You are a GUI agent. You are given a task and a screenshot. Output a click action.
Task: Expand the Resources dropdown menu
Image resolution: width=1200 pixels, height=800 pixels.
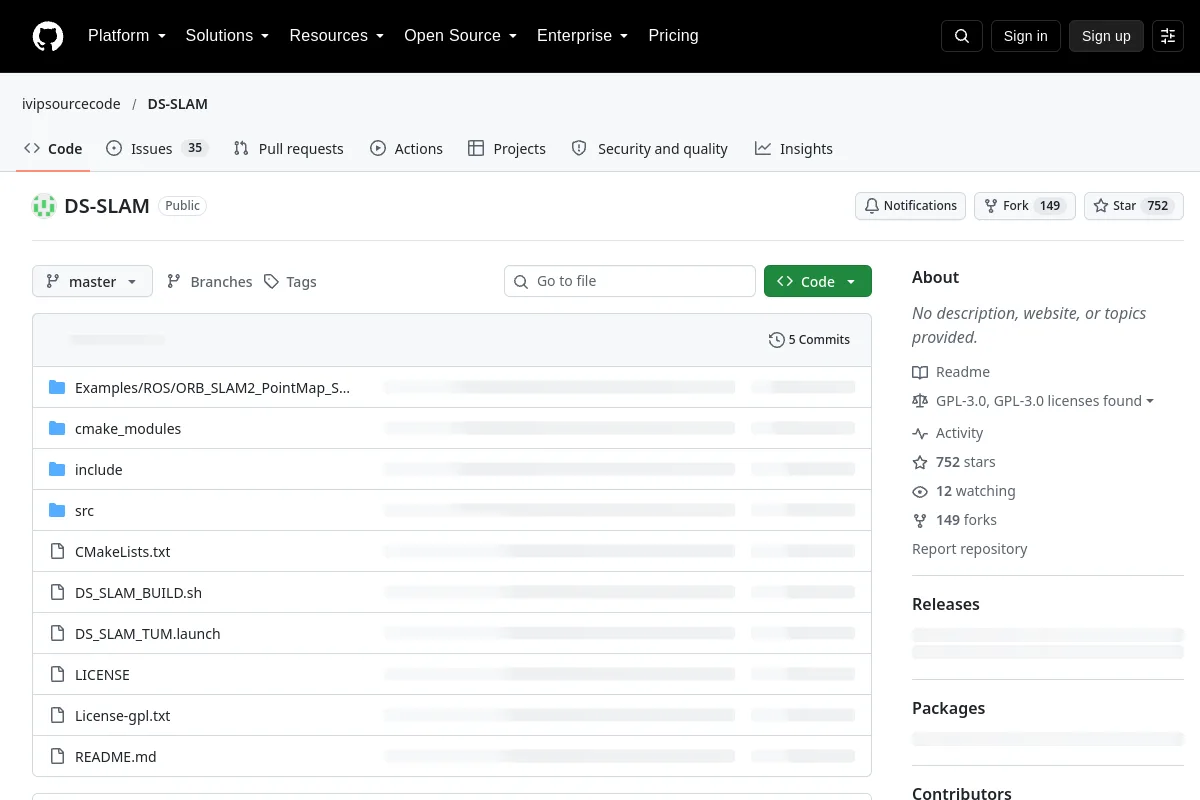[x=337, y=36]
